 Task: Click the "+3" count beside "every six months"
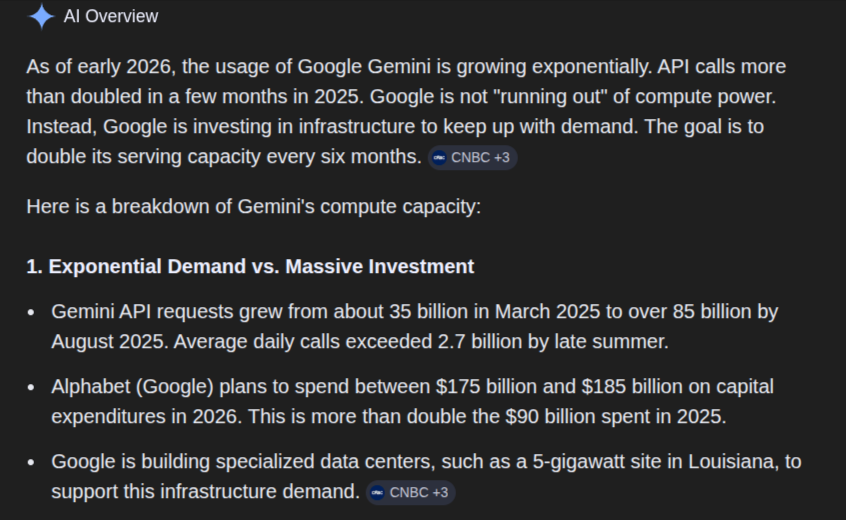pyautogui.click(x=502, y=158)
